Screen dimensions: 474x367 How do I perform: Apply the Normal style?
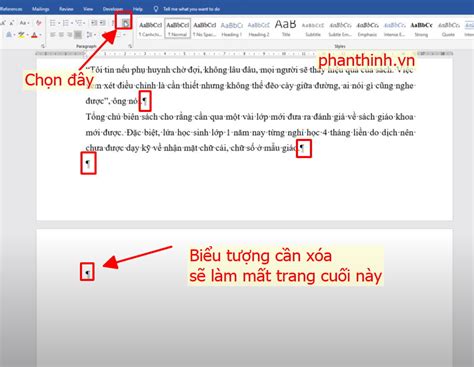178,28
